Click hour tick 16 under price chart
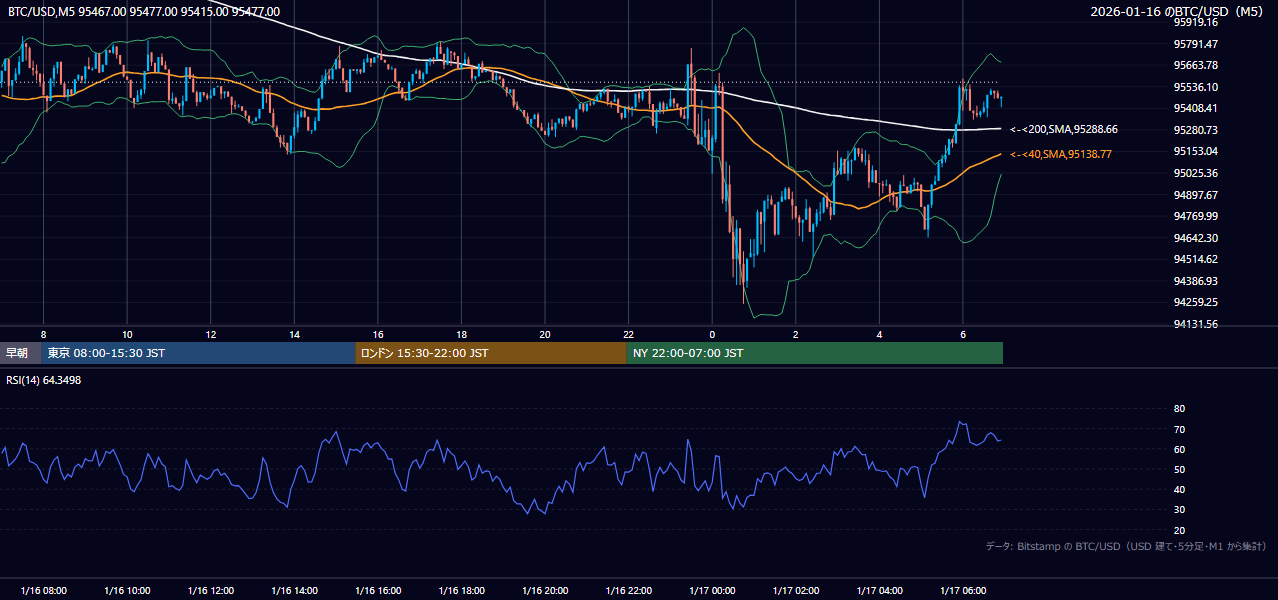The width and height of the screenshot is (1278, 600). [x=378, y=334]
